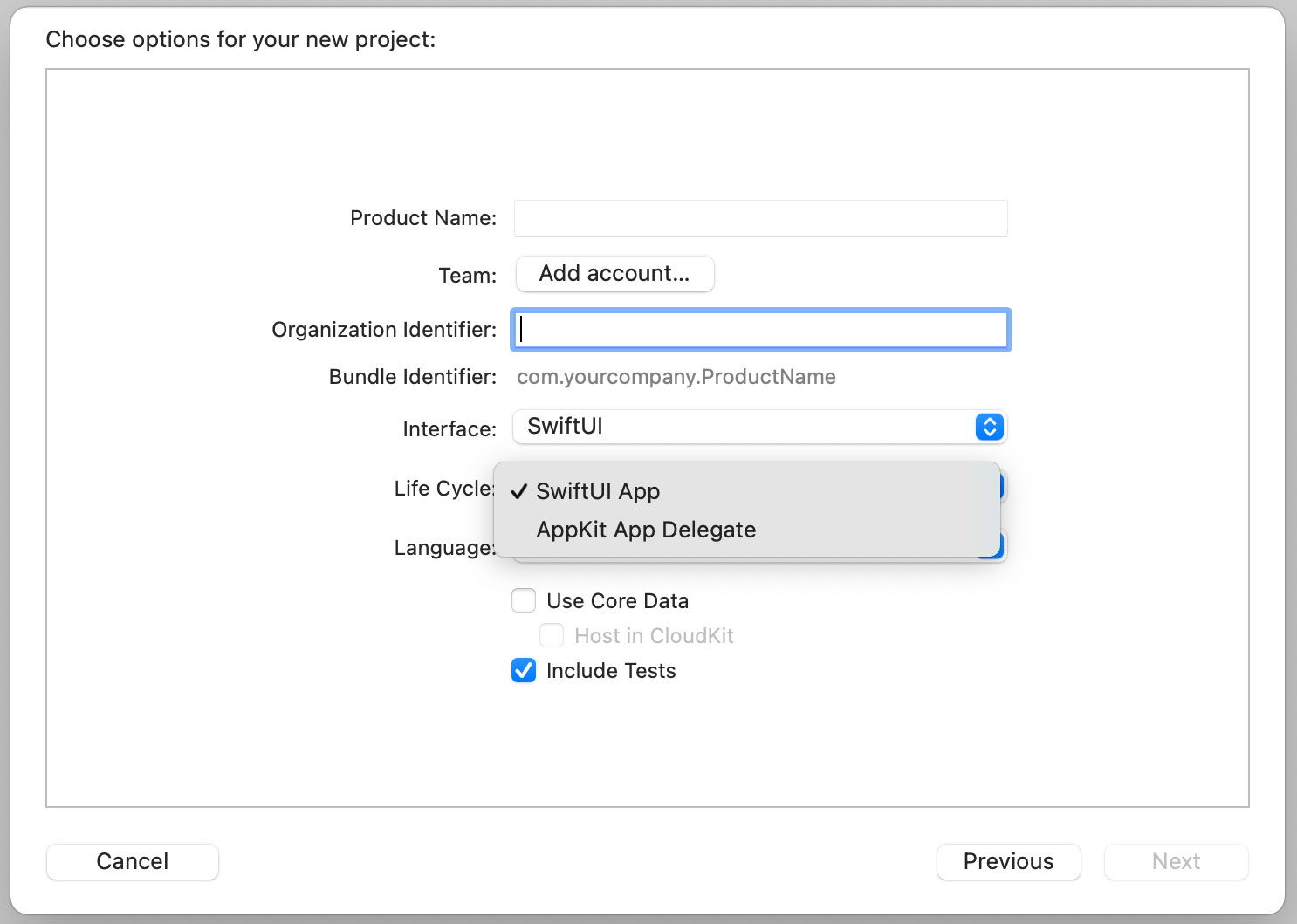Image resolution: width=1297 pixels, height=924 pixels.
Task: Uncheck the Include Tests checkbox
Action: pos(524,671)
